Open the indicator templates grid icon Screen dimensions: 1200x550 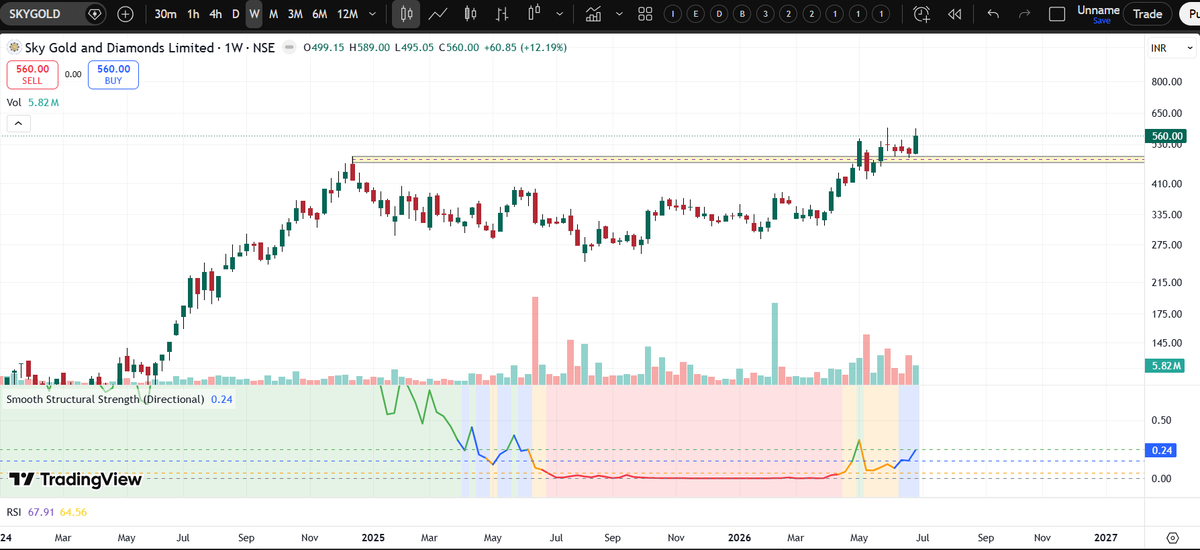tap(645, 14)
